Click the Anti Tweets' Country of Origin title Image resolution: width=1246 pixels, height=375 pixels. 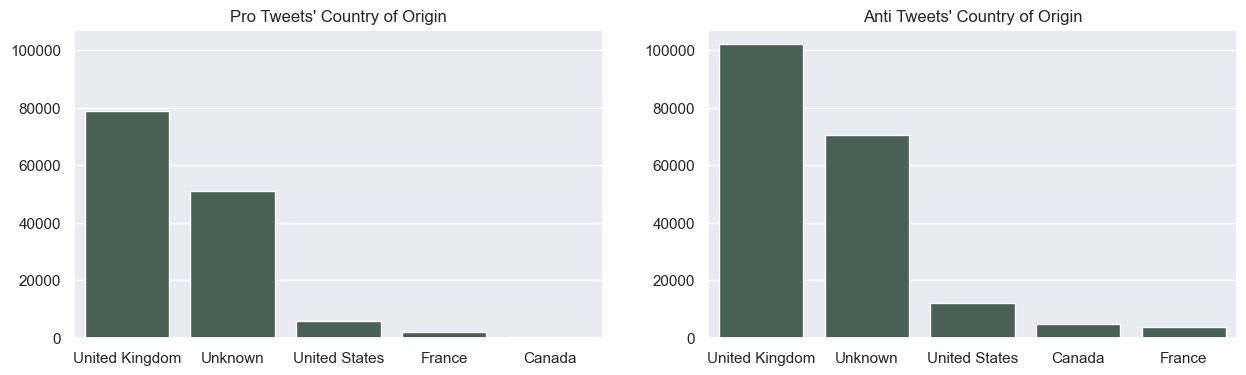coord(973,17)
